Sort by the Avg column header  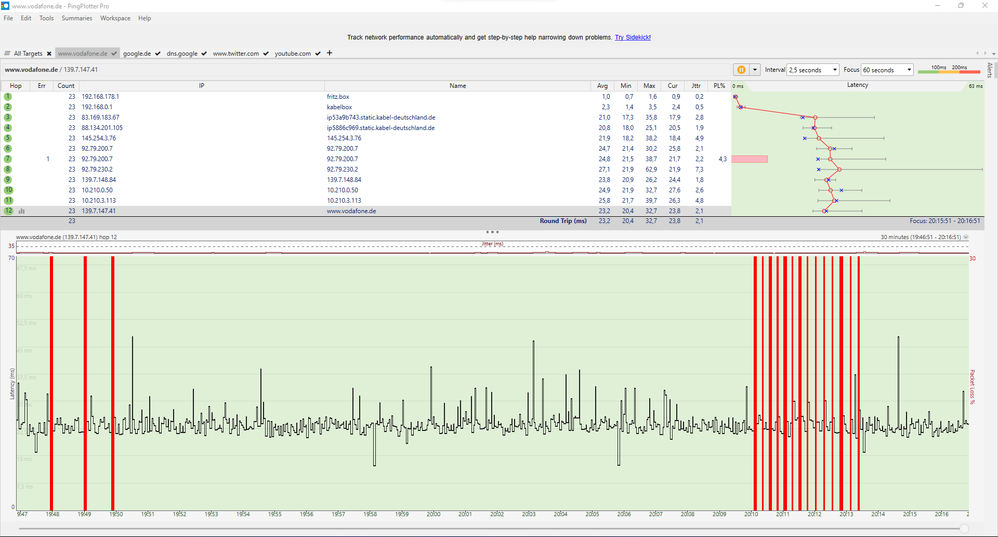602,86
